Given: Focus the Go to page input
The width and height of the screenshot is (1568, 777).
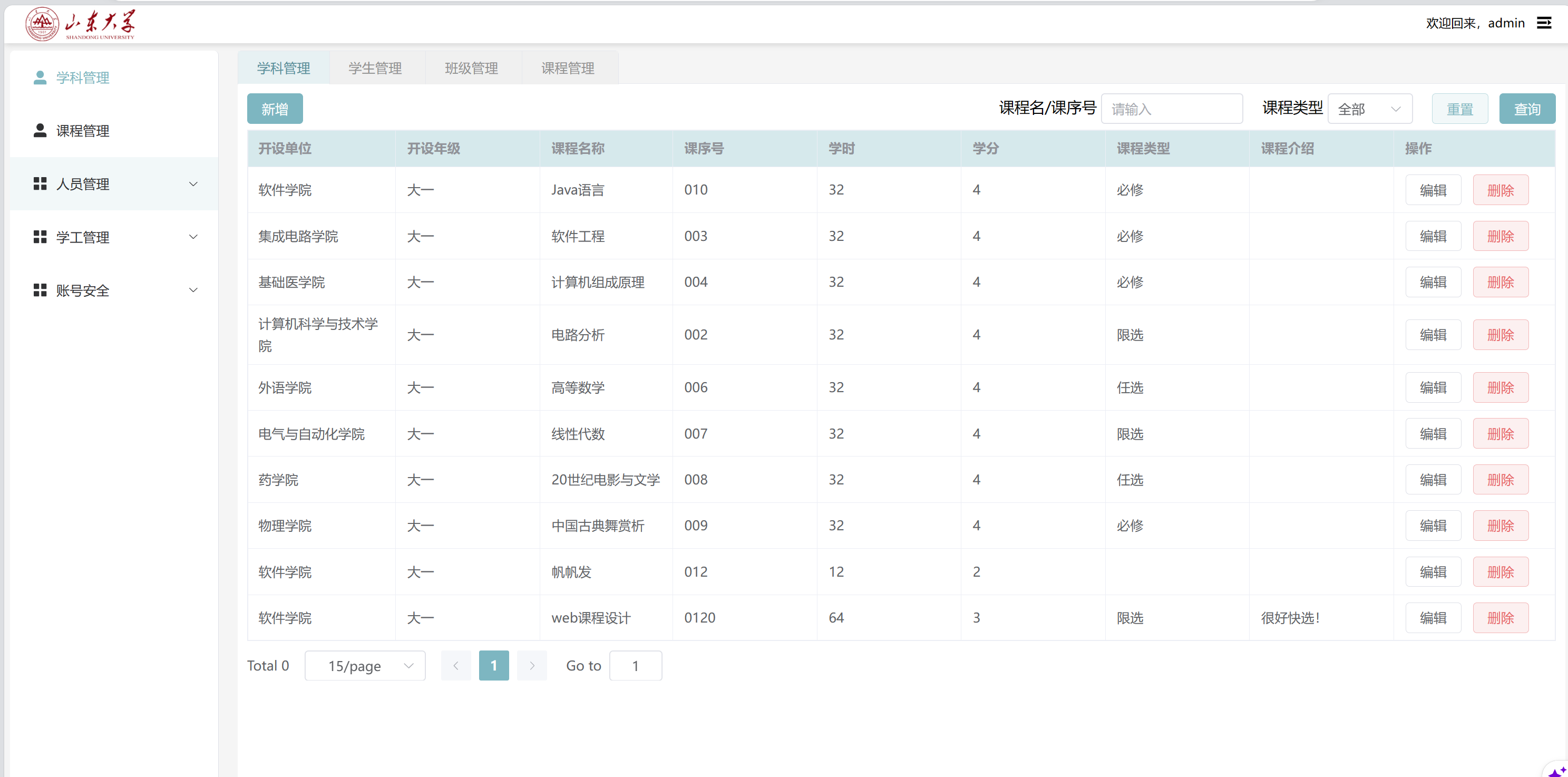Looking at the screenshot, I should [636, 666].
